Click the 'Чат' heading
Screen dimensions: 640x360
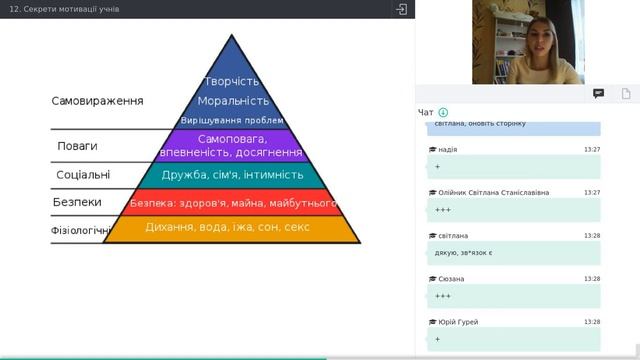coord(426,112)
